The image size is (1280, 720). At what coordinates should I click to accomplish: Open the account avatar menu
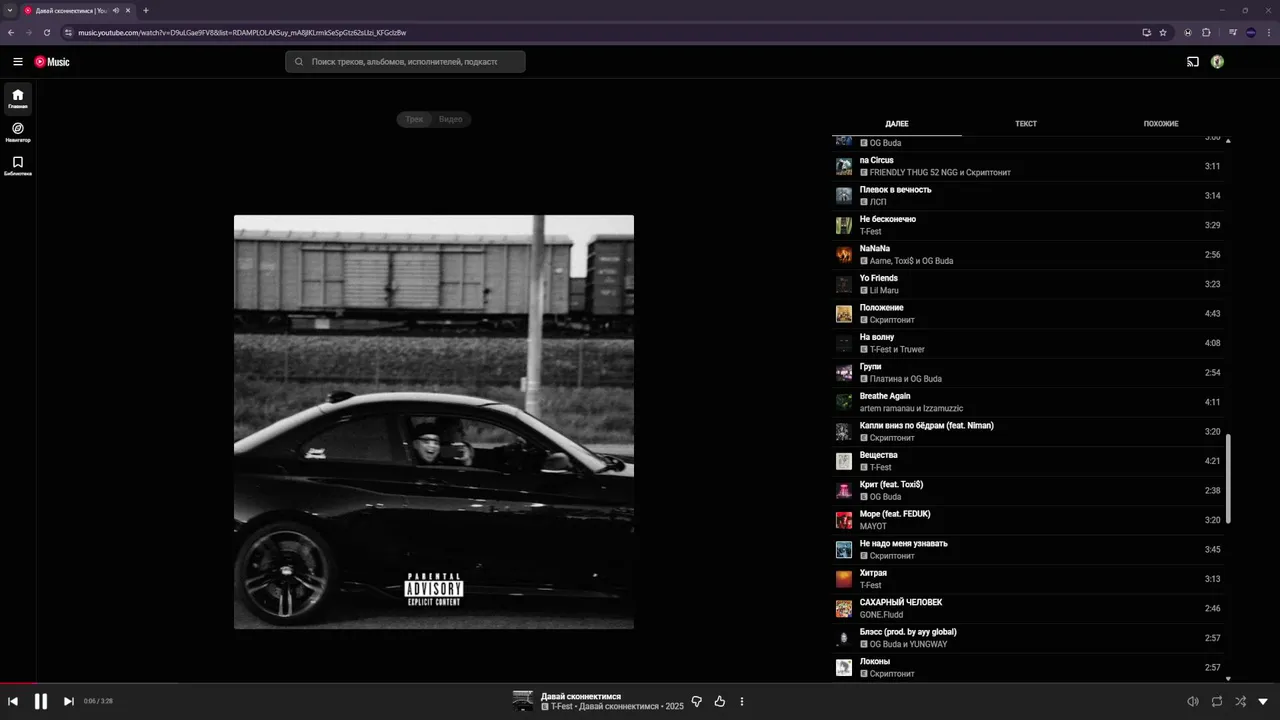[1217, 62]
